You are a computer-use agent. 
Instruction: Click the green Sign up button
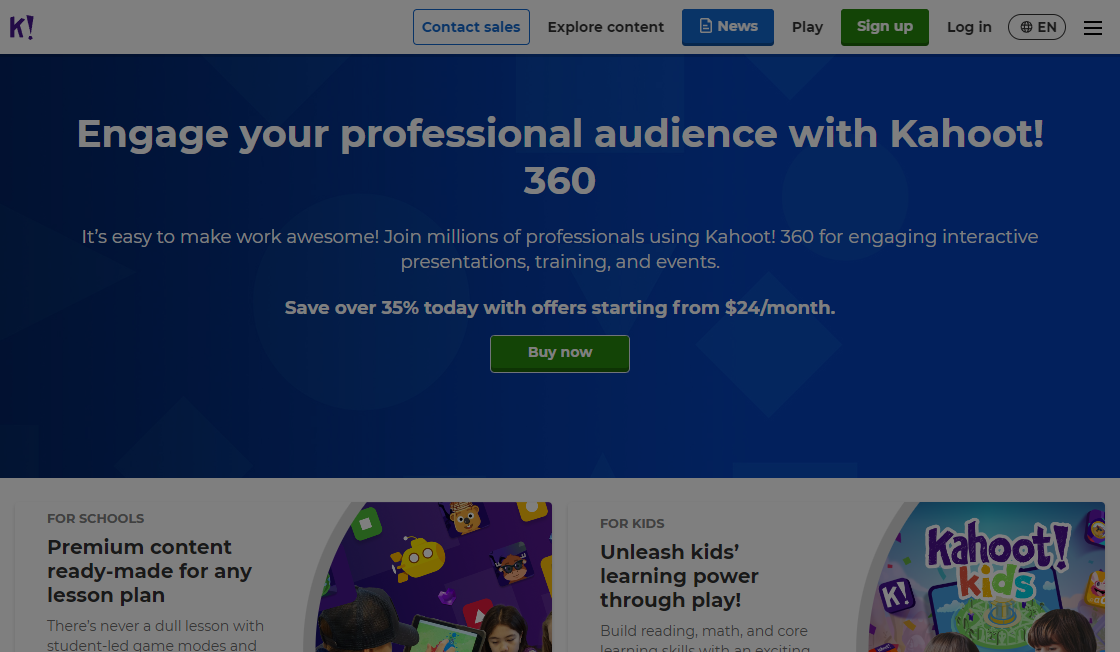click(884, 27)
